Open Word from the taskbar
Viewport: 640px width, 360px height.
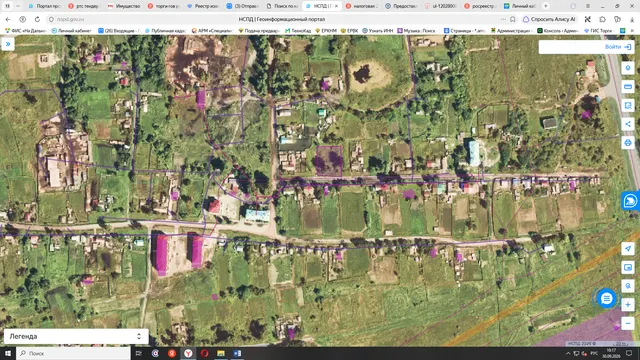pyautogui.click(x=237, y=353)
